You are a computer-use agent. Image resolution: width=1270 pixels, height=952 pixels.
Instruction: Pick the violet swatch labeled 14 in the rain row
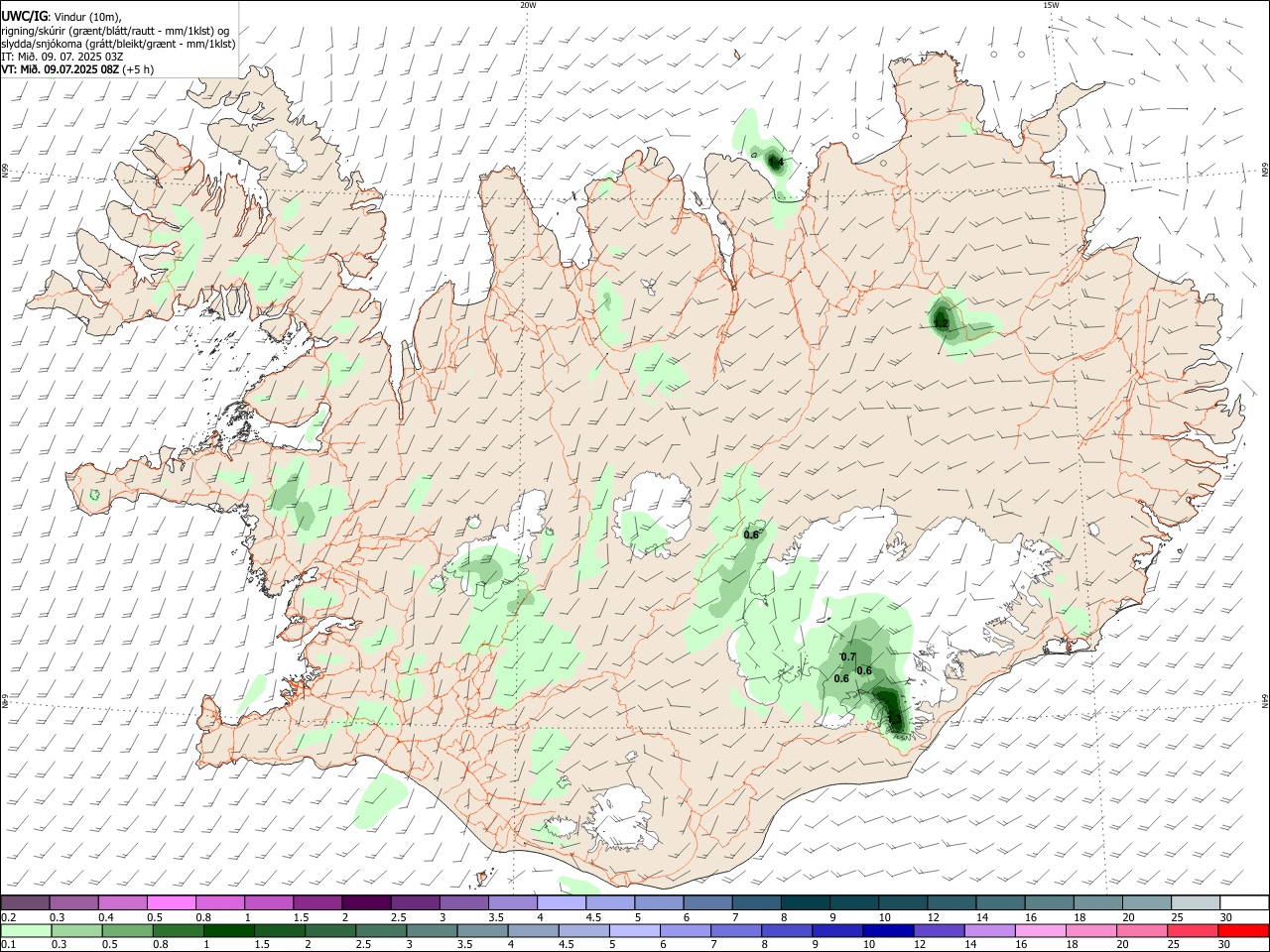coord(988,930)
